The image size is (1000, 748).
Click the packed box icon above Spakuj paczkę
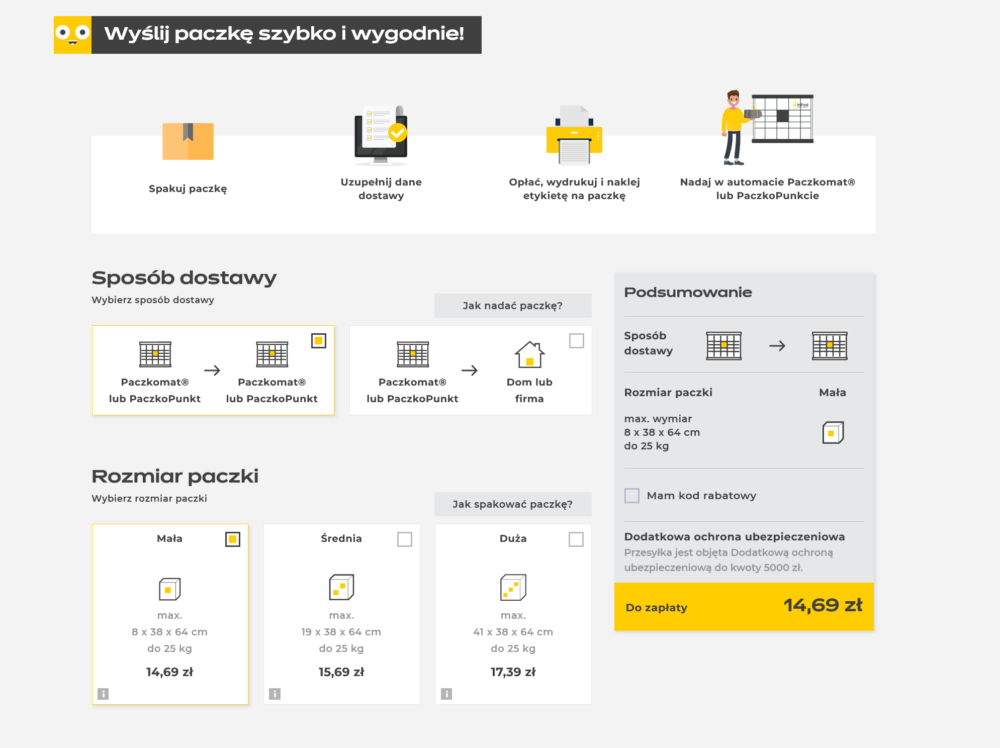[x=188, y=141]
